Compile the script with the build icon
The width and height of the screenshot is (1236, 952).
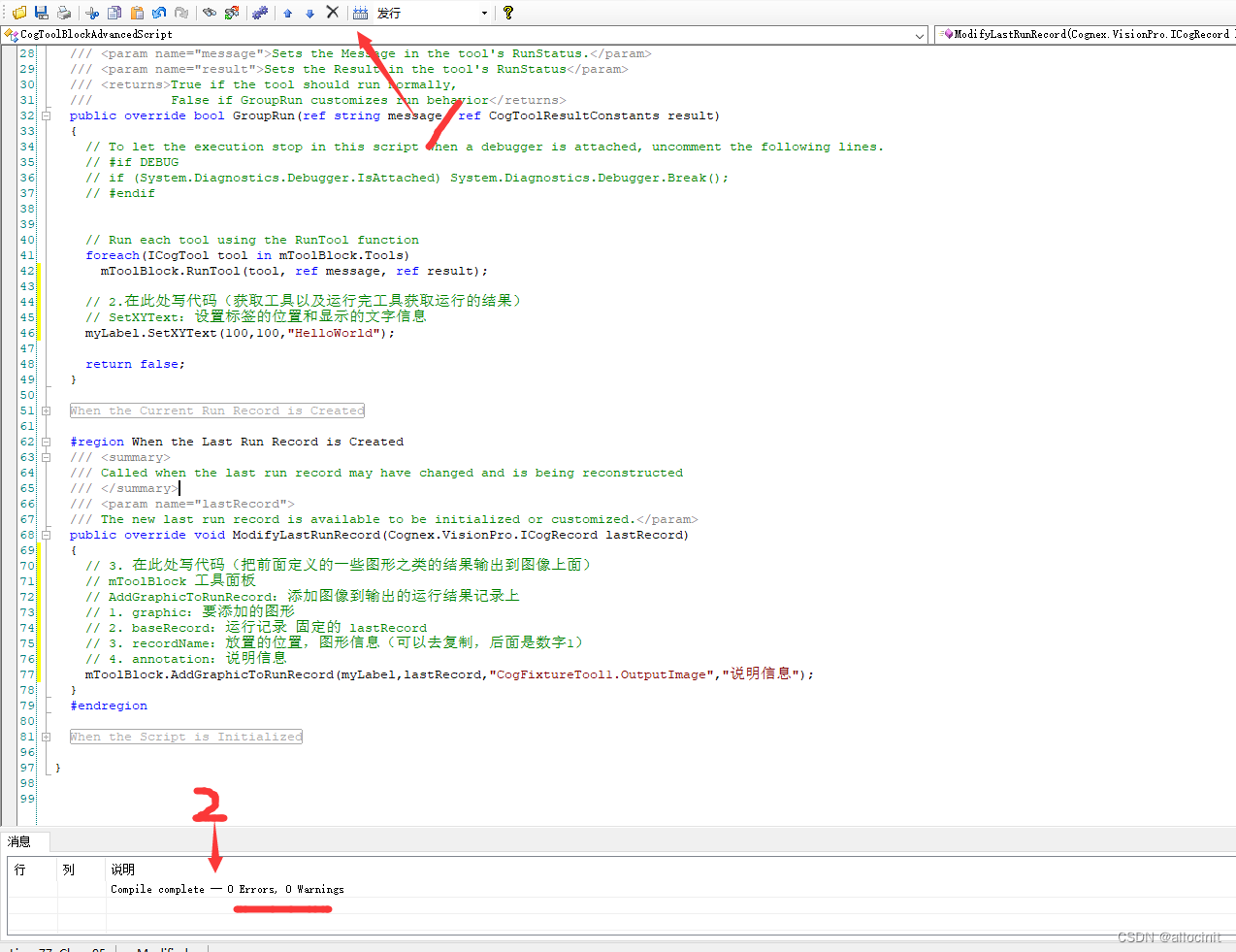361,13
